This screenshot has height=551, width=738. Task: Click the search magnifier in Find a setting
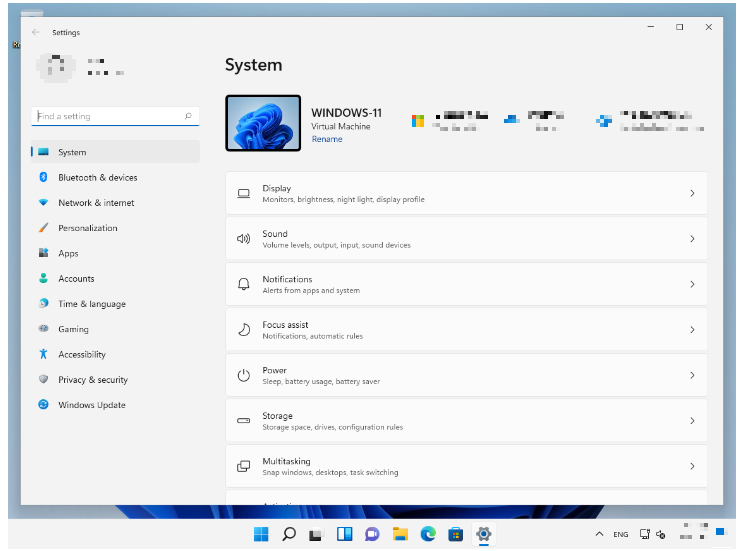coord(188,116)
